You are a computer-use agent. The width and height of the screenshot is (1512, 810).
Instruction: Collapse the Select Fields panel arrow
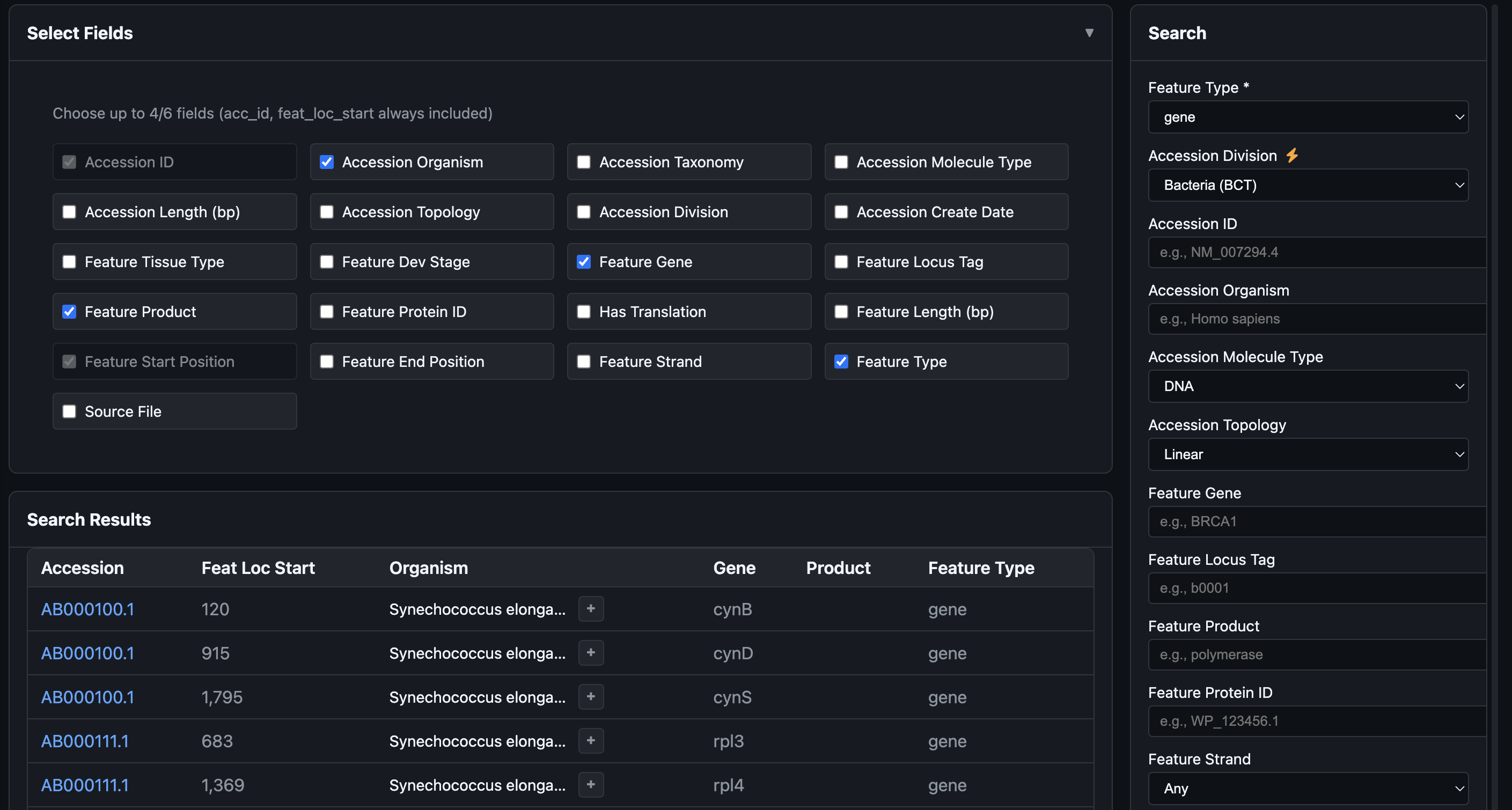pos(1089,33)
